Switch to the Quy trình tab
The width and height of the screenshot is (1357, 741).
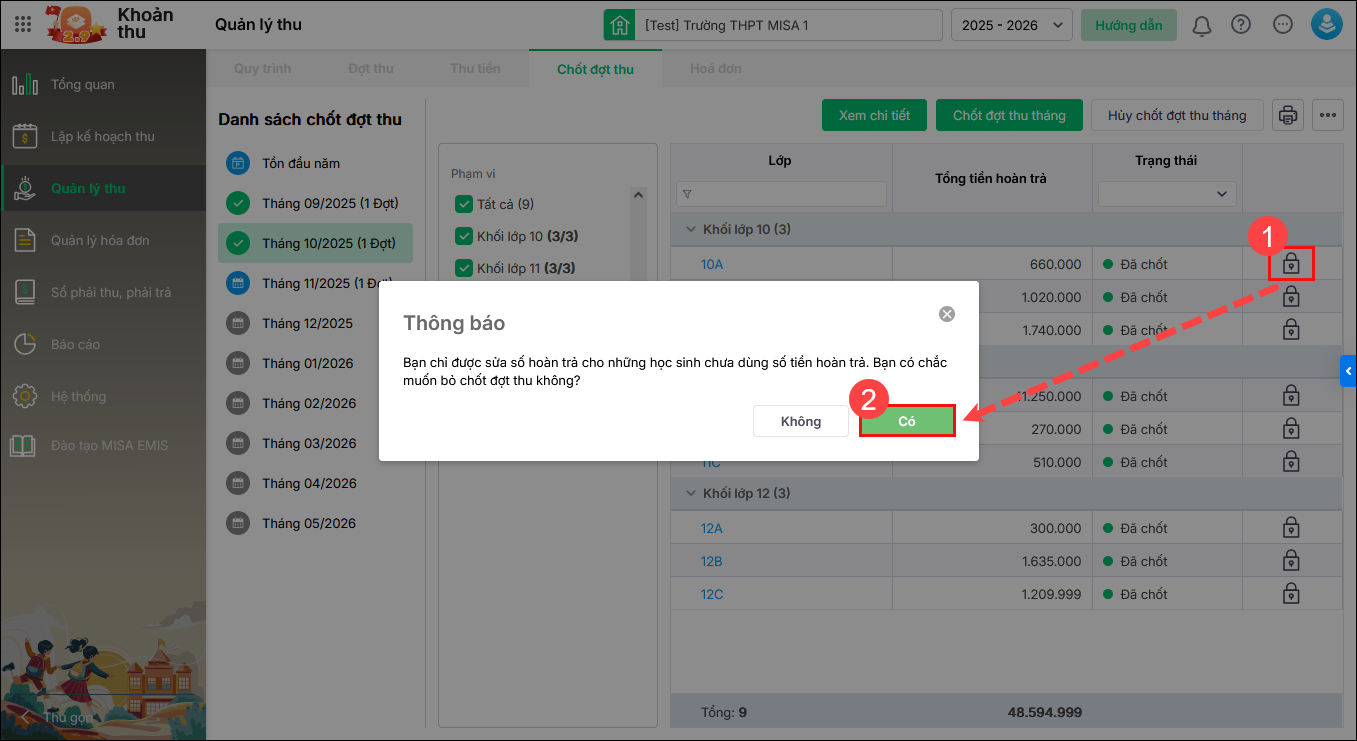(263, 69)
